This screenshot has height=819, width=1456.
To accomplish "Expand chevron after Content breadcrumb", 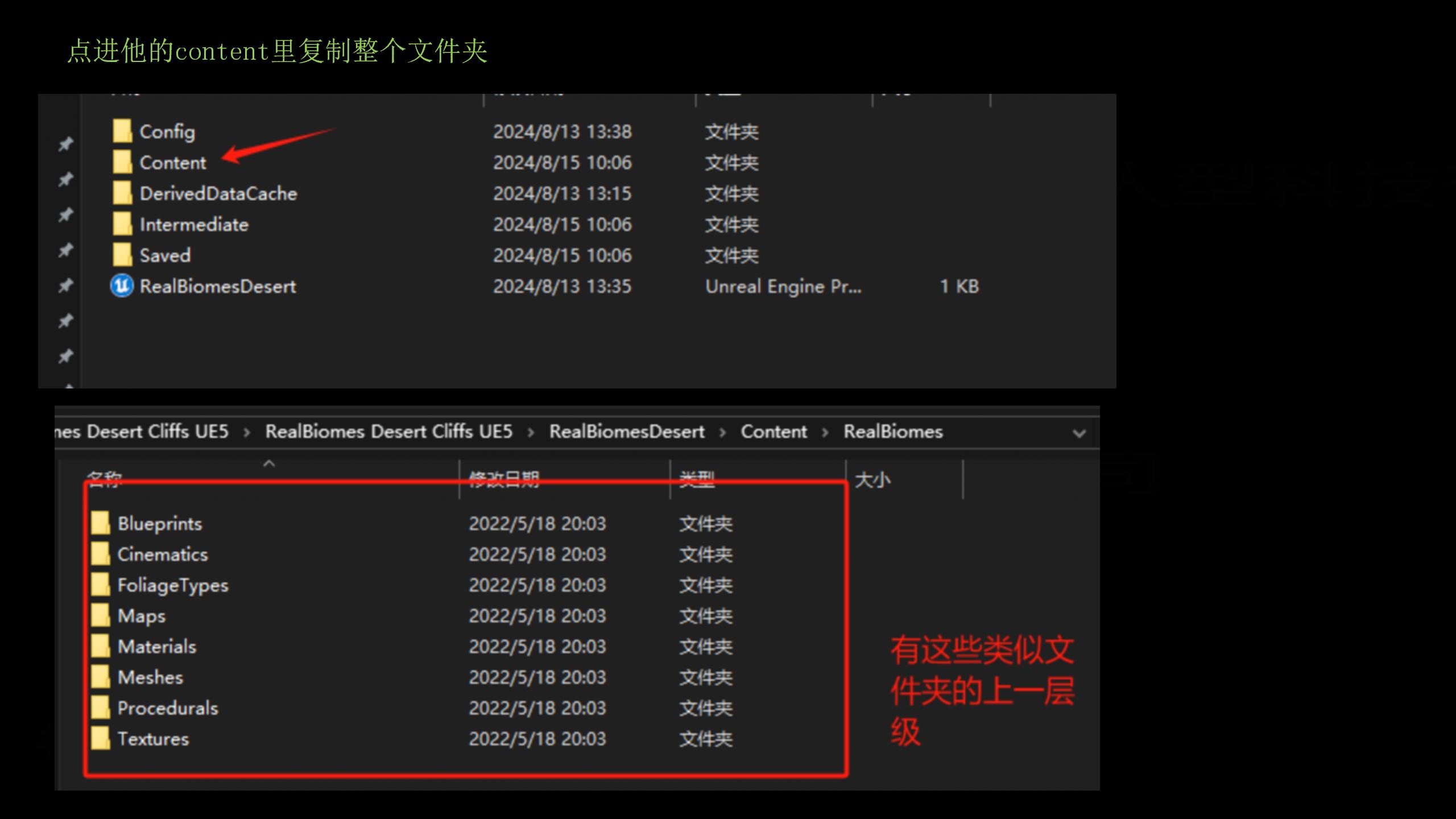I will [825, 433].
